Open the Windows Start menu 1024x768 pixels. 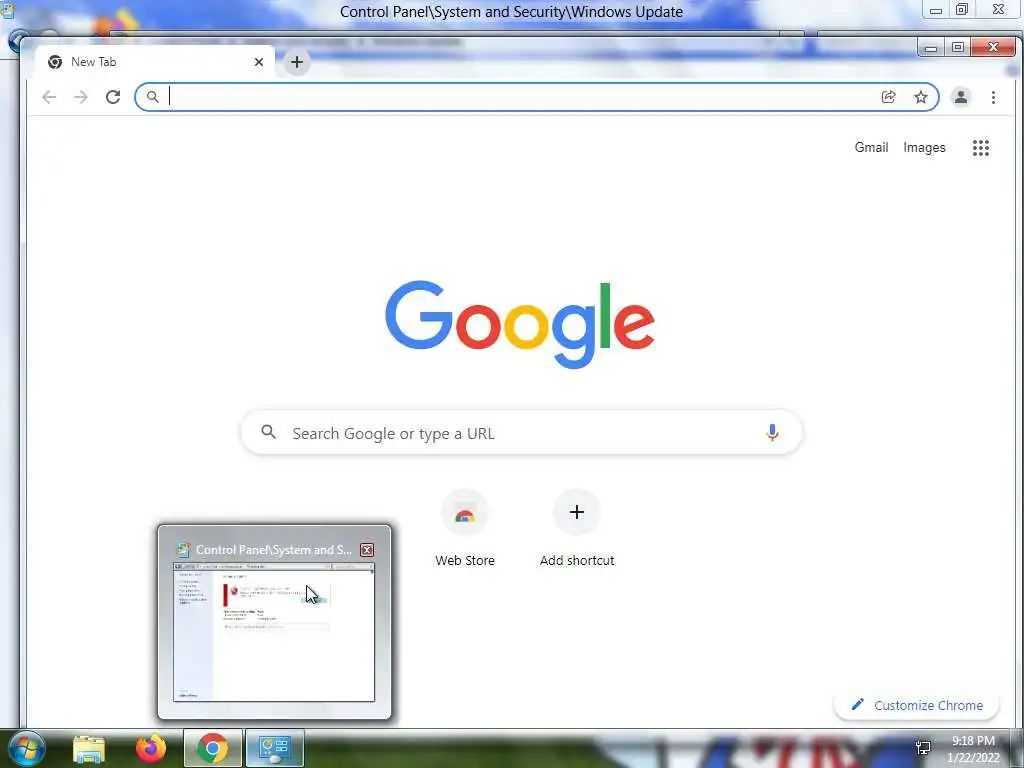coord(25,748)
